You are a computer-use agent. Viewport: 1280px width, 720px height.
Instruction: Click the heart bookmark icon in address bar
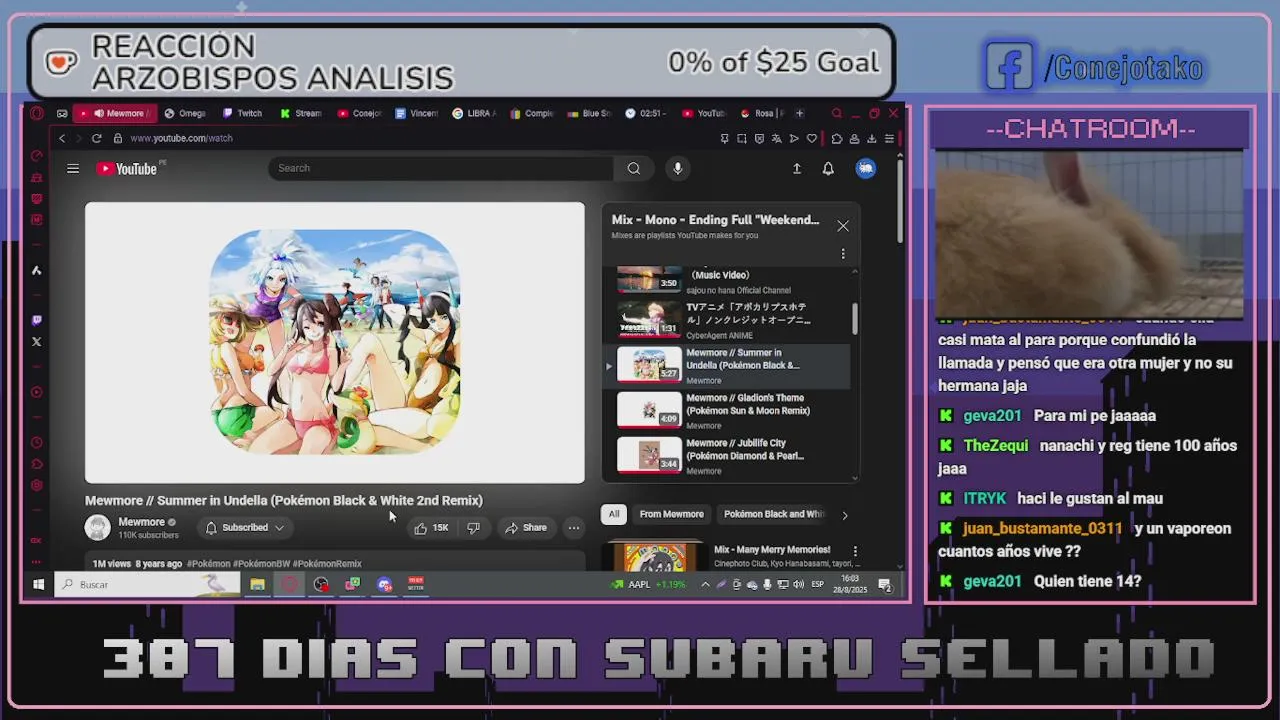tap(812, 138)
